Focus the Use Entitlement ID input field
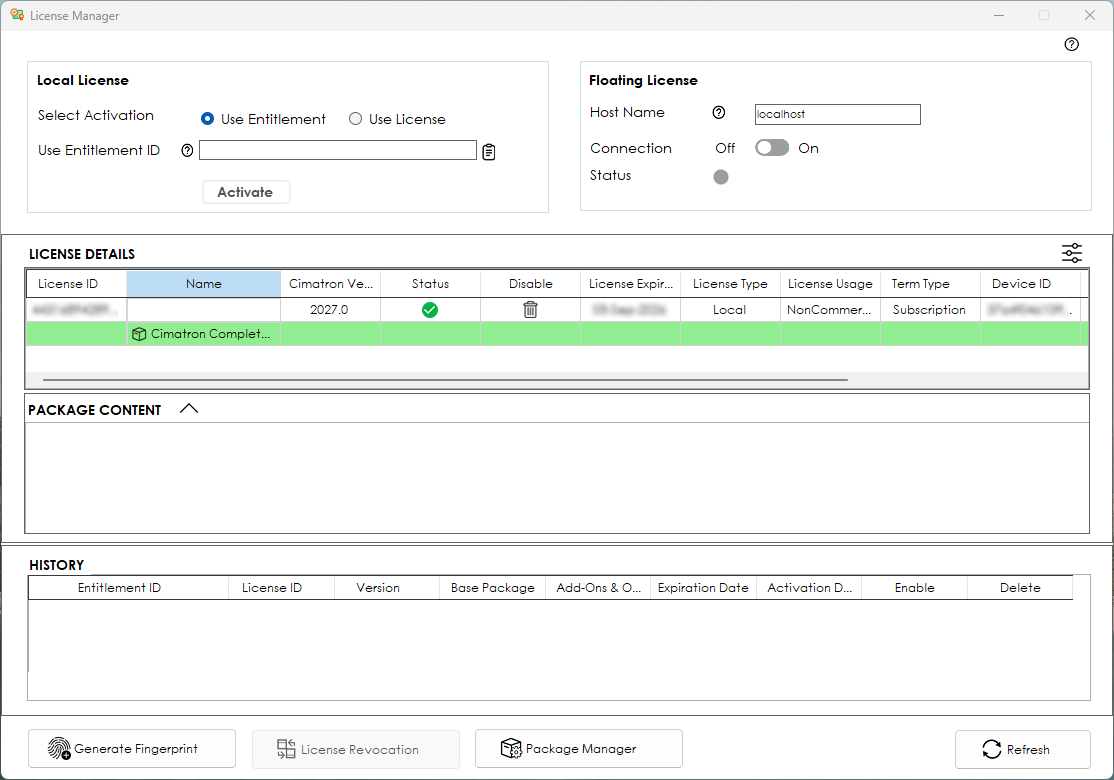Image resolution: width=1114 pixels, height=780 pixels. [337, 150]
